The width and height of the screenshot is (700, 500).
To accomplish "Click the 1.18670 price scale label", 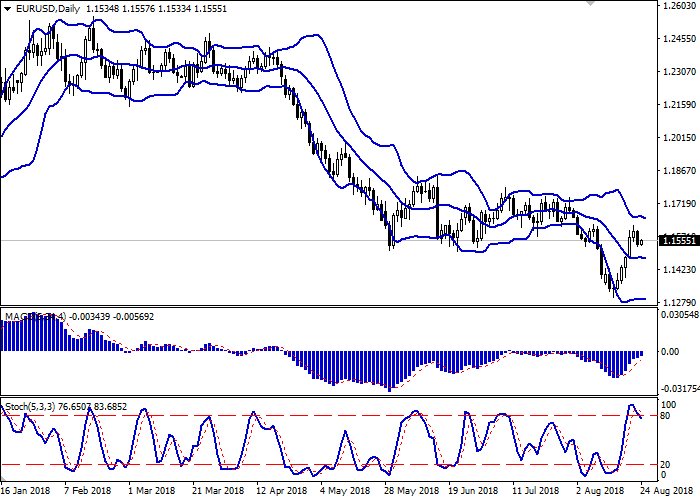I will (679, 171).
